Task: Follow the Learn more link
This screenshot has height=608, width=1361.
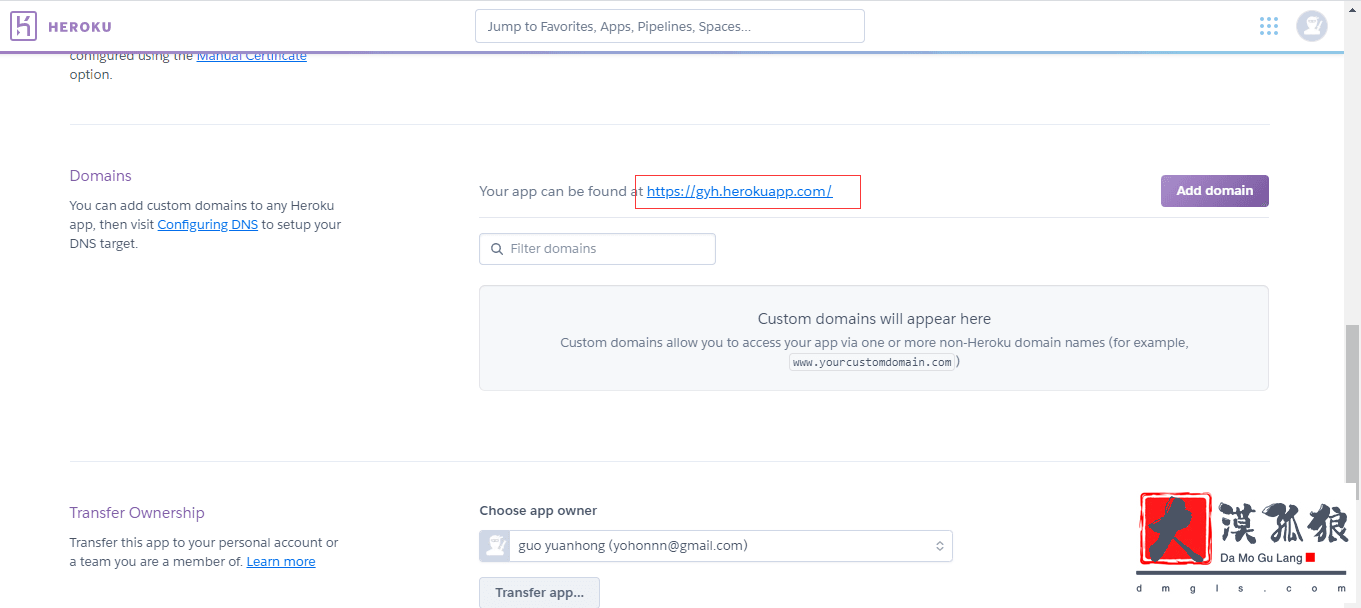Action: click(x=281, y=562)
